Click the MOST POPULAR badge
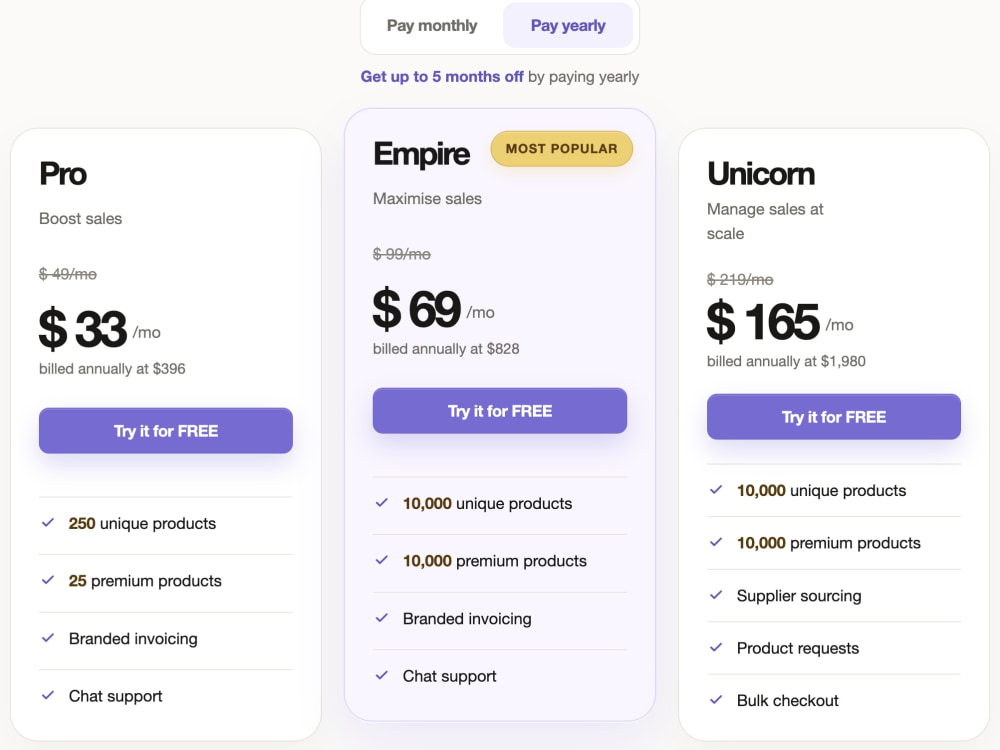 point(561,149)
